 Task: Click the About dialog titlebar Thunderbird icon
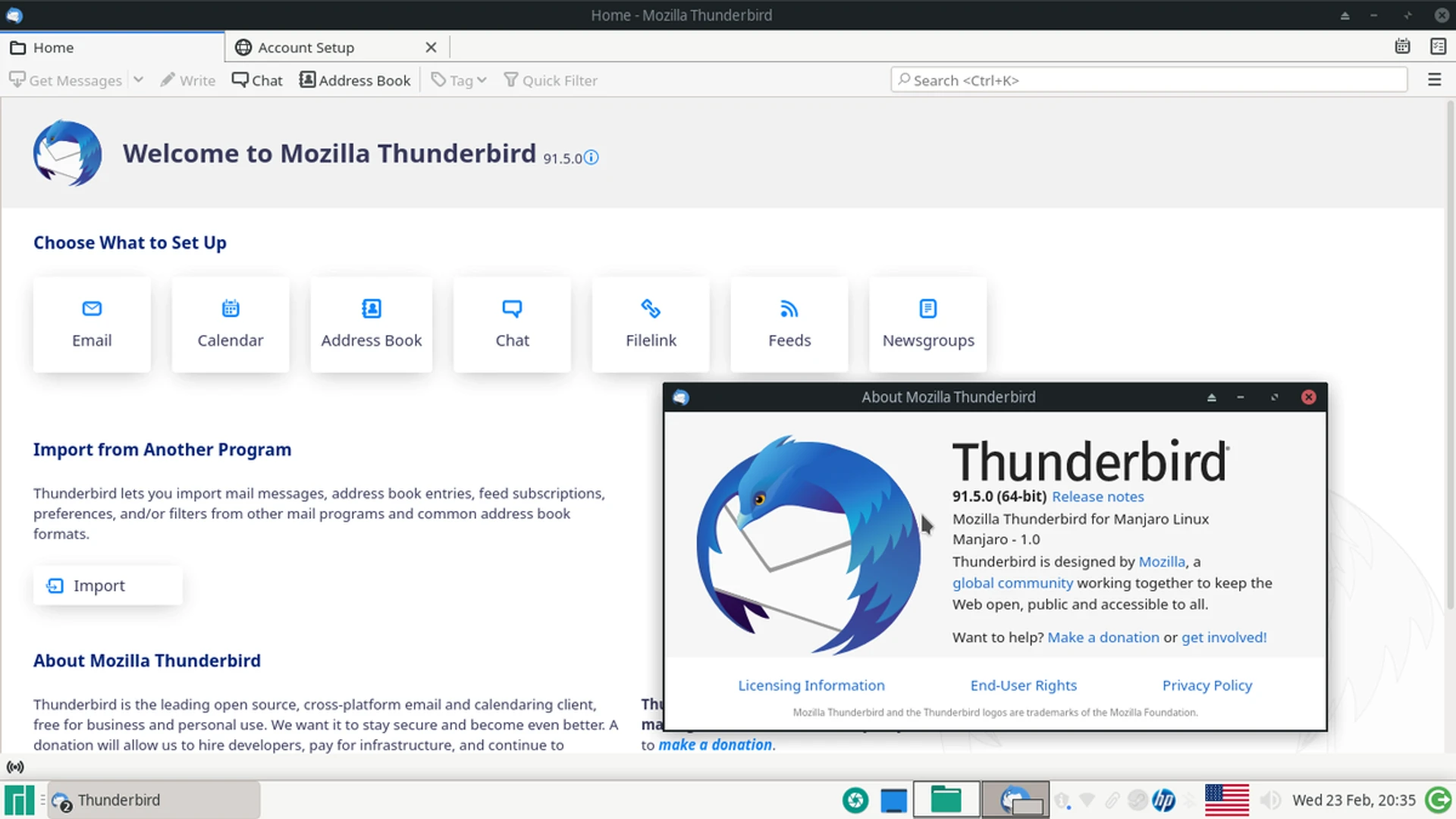681,397
